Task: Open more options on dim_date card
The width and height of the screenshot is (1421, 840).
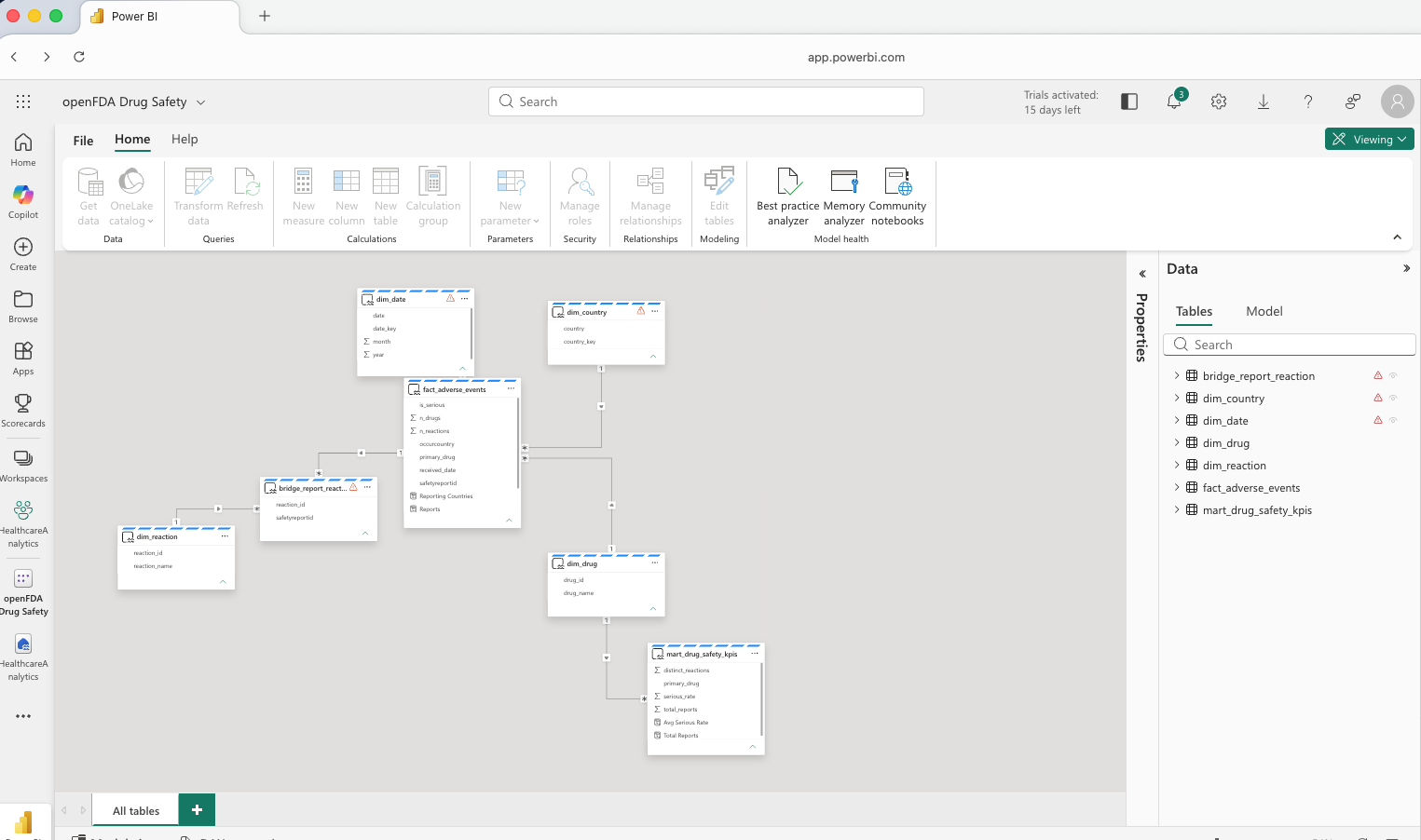Action: [464, 299]
